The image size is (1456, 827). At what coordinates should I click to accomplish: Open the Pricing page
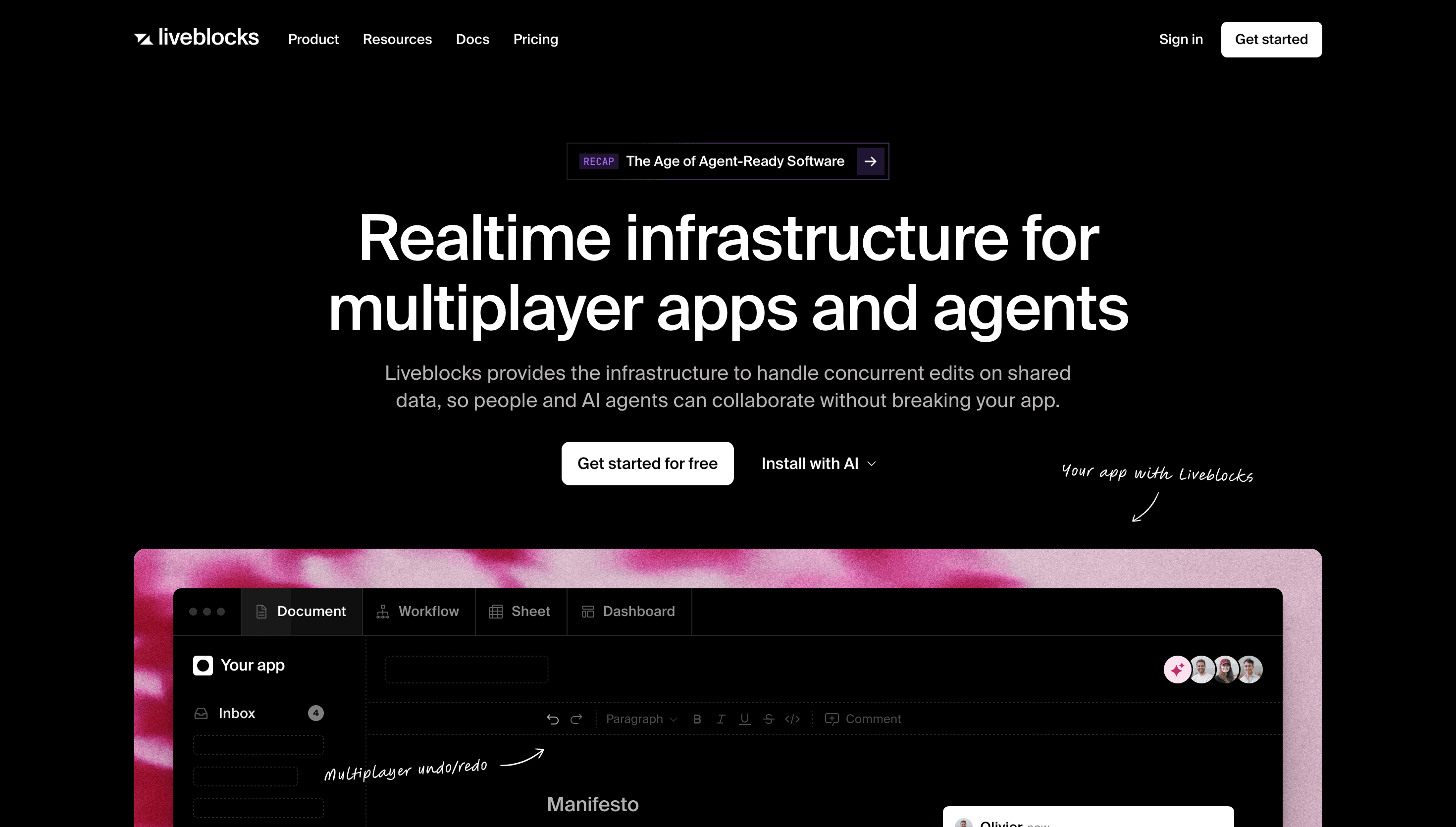coord(535,39)
